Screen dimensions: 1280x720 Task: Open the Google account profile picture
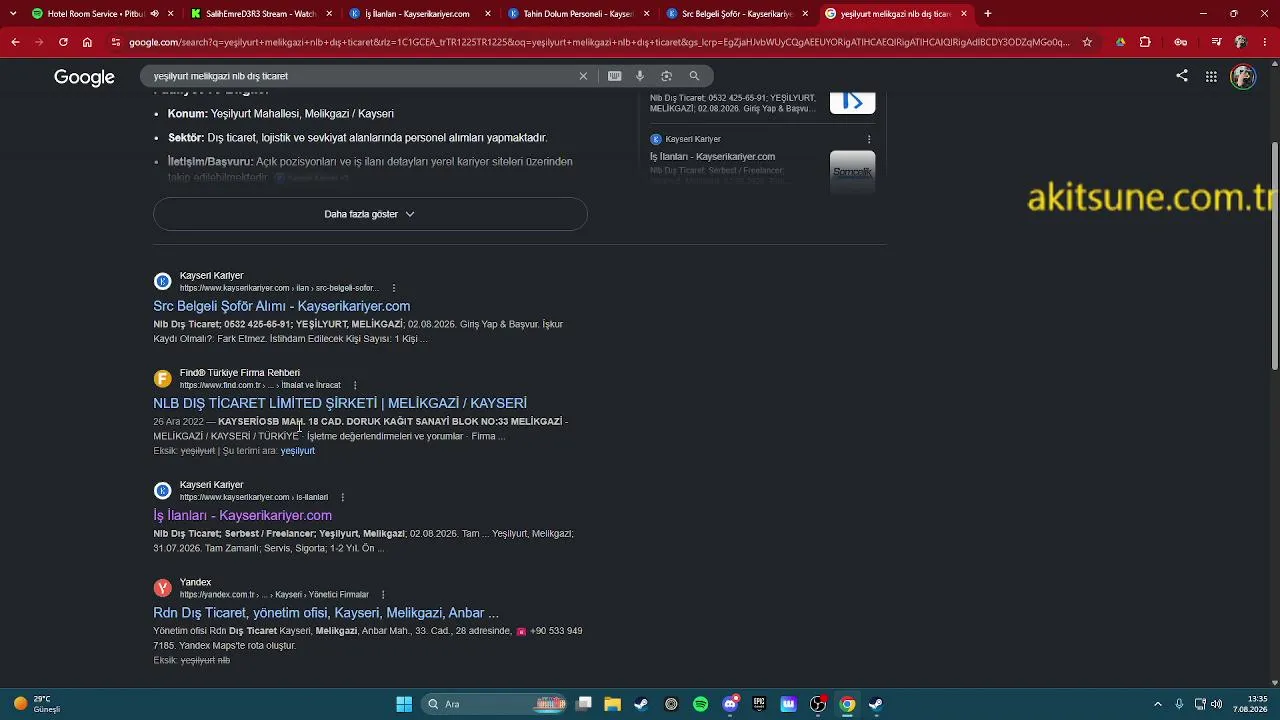point(1243,77)
